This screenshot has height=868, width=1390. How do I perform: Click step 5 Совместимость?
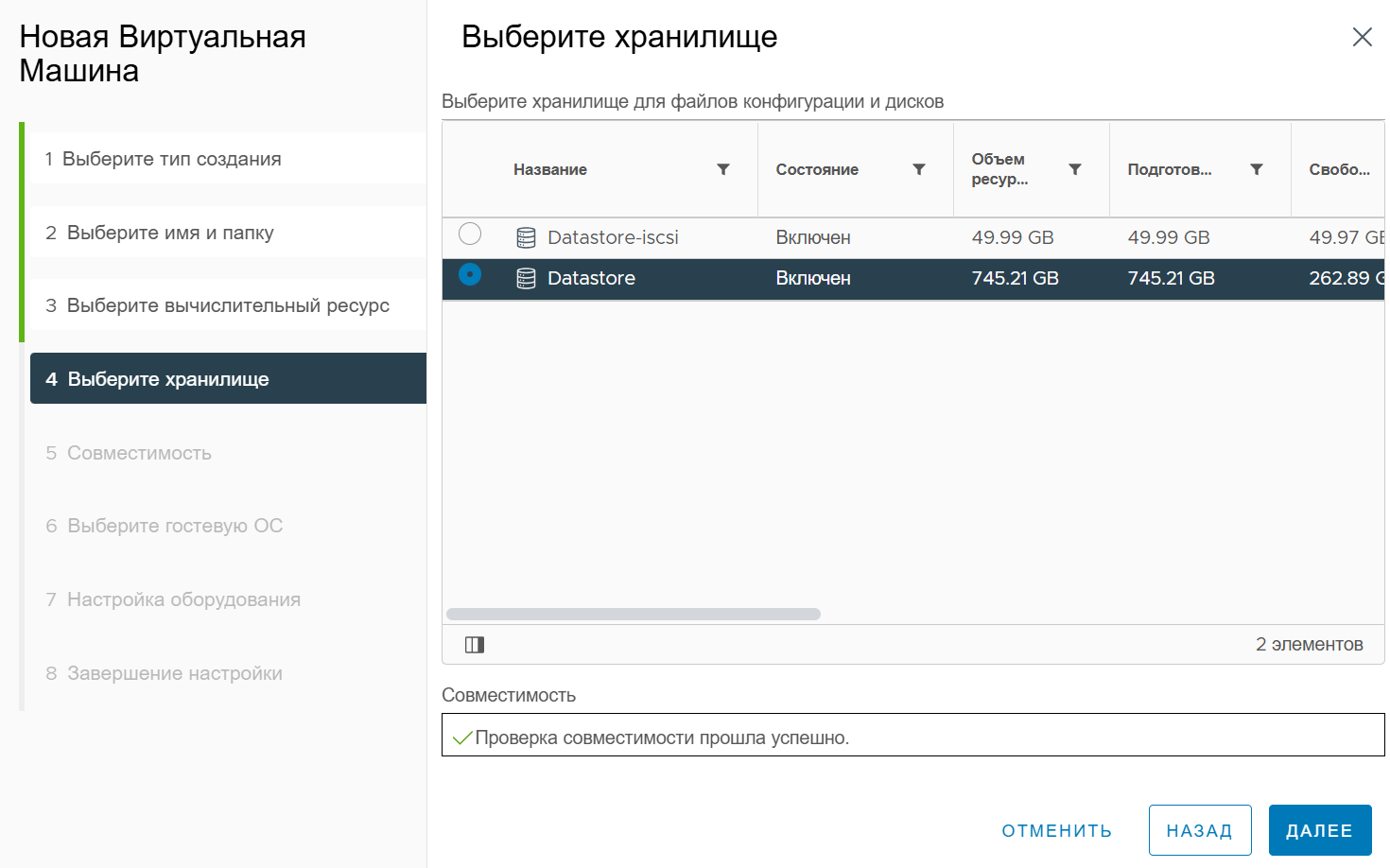pyautogui.click(x=129, y=453)
